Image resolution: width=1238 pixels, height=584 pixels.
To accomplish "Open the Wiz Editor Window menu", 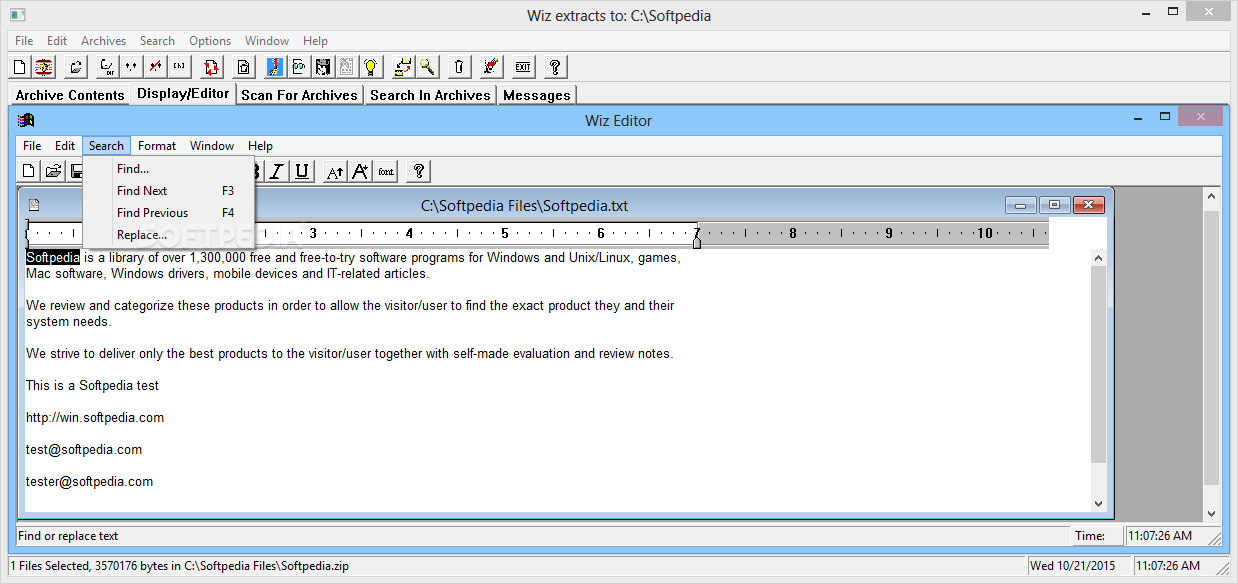I will click(x=212, y=146).
